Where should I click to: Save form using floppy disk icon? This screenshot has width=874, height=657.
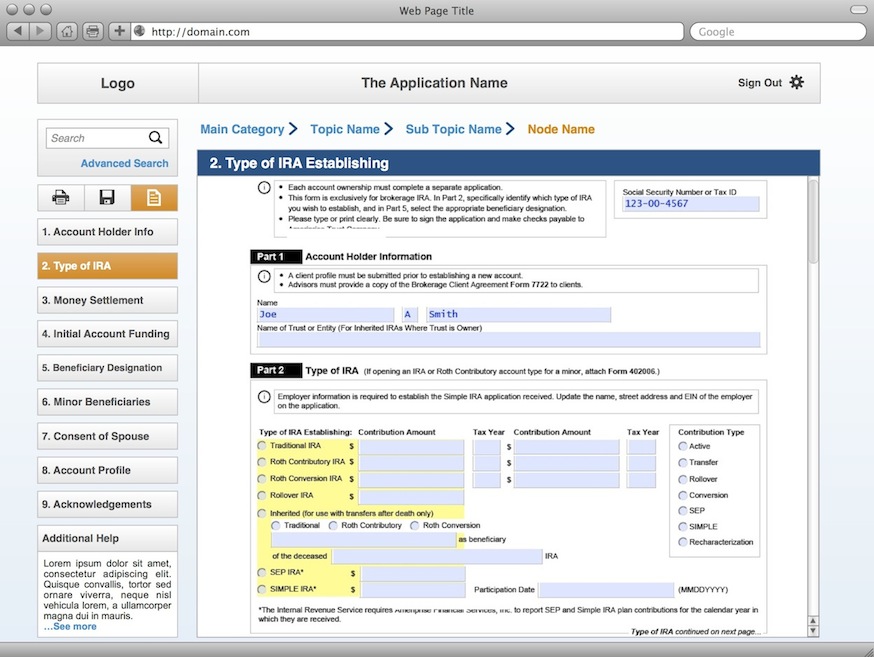(x=107, y=197)
